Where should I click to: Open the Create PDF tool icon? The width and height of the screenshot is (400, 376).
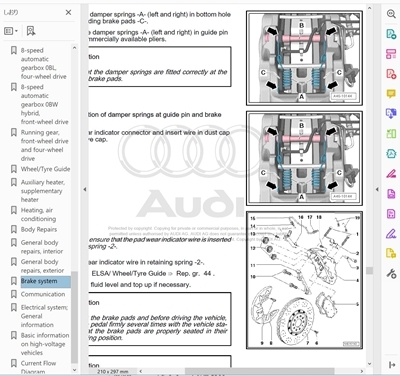coord(391,74)
